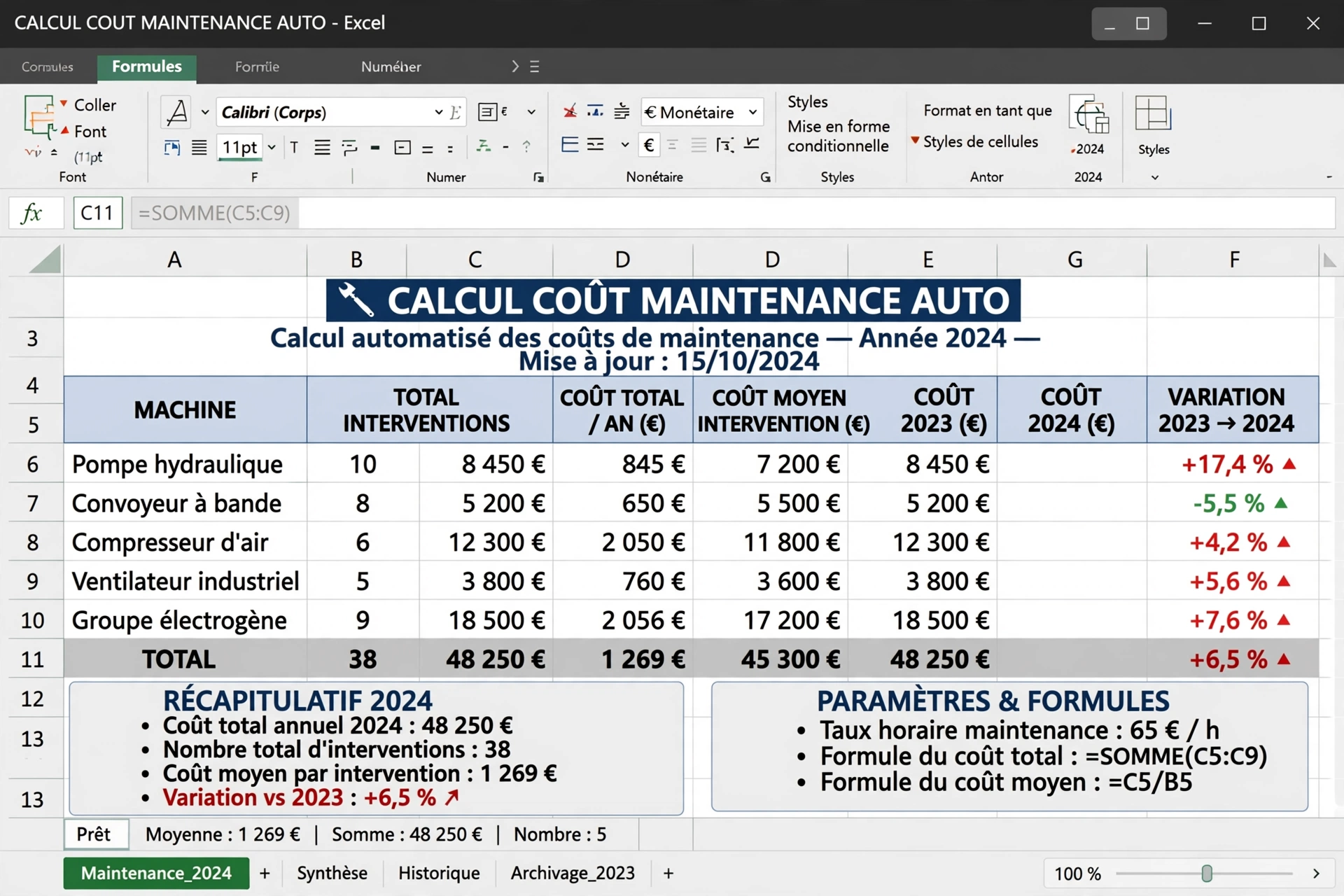Click the hamburger menu icon in tab row

pos(535,66)
